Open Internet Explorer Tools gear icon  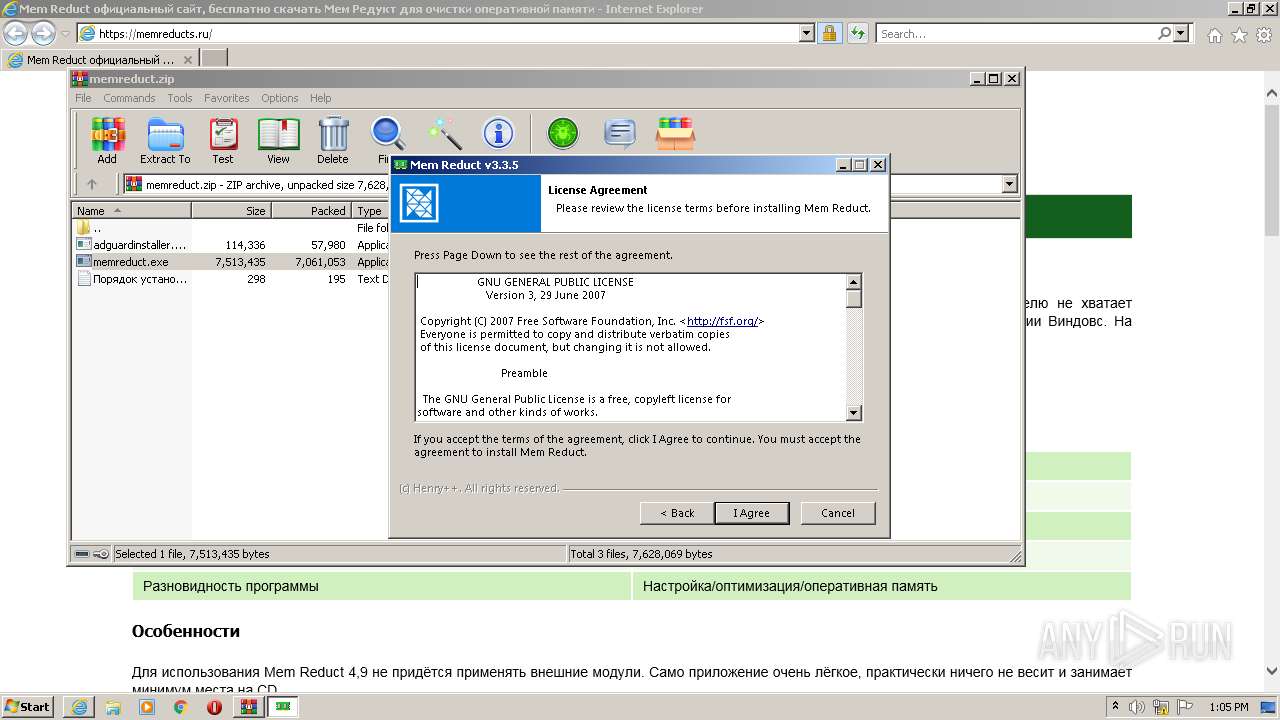[1263, 34]
